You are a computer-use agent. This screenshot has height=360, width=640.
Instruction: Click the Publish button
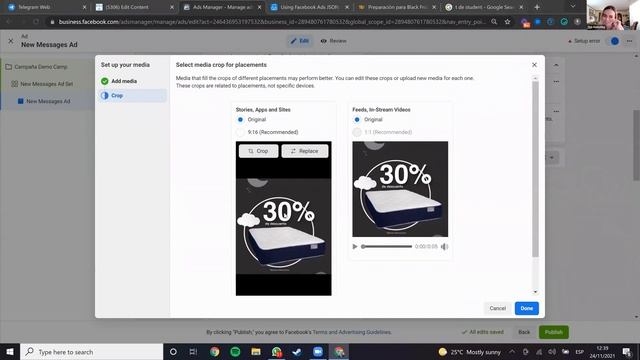point(553,332)
